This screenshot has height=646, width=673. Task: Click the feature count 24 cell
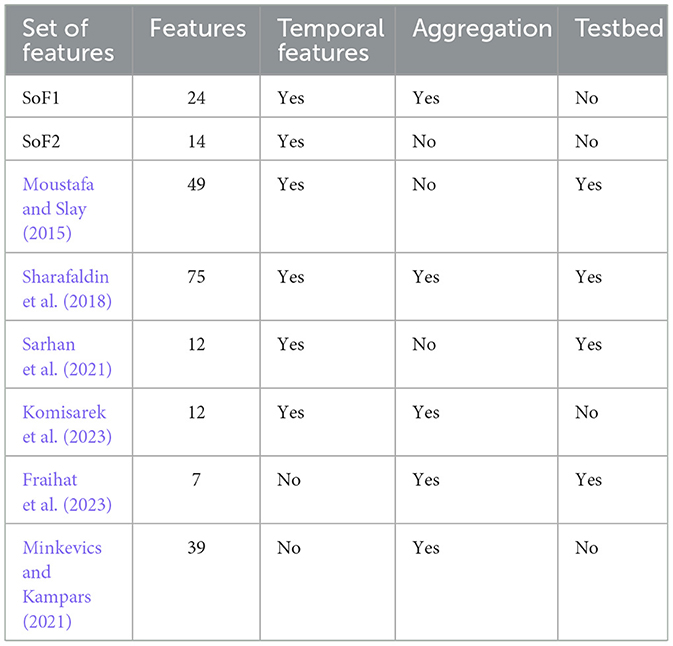[196, 98]
